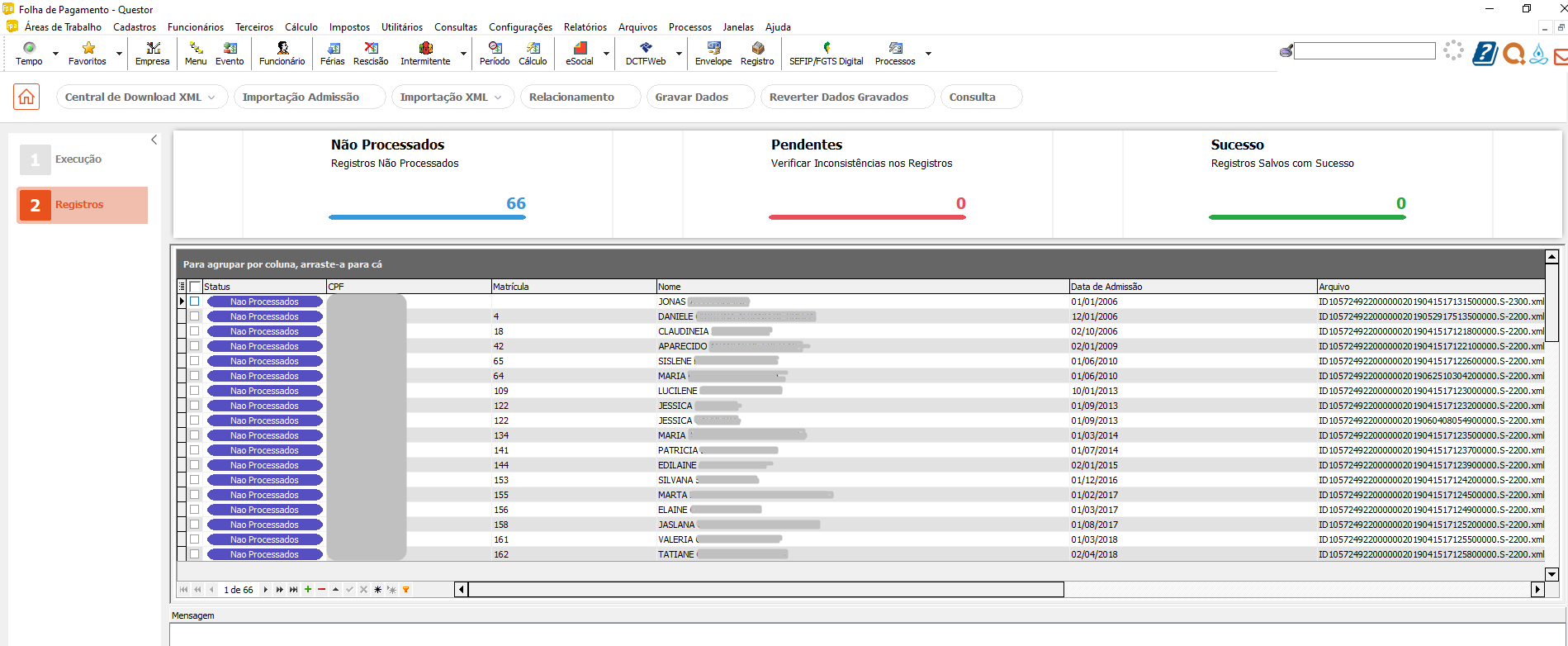Expand the Processos dropdown arrow
The width and height of the screenshot is (1568, 646).
point(928,54)
